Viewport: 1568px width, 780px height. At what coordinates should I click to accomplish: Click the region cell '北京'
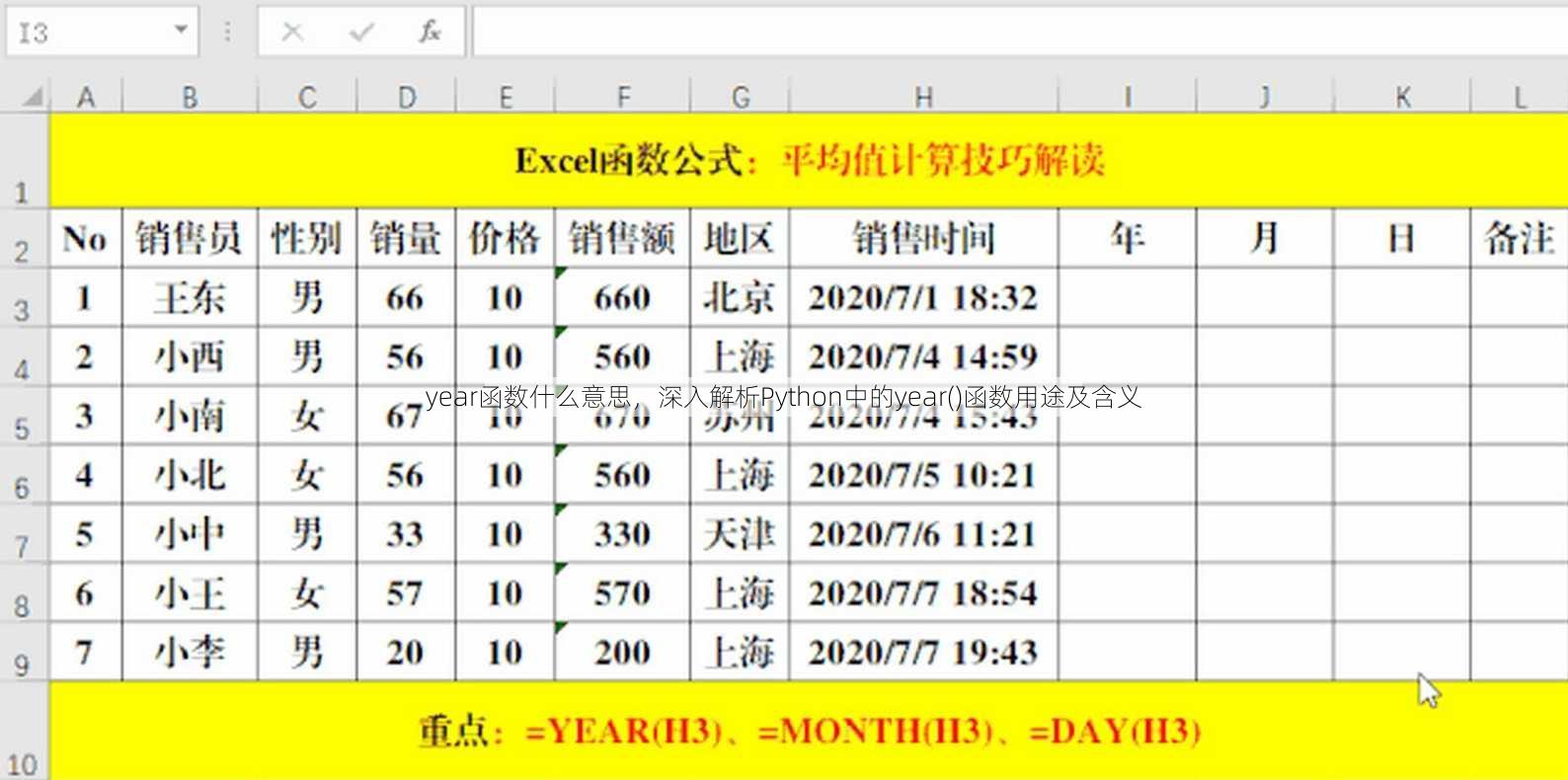tap(741, 297)
